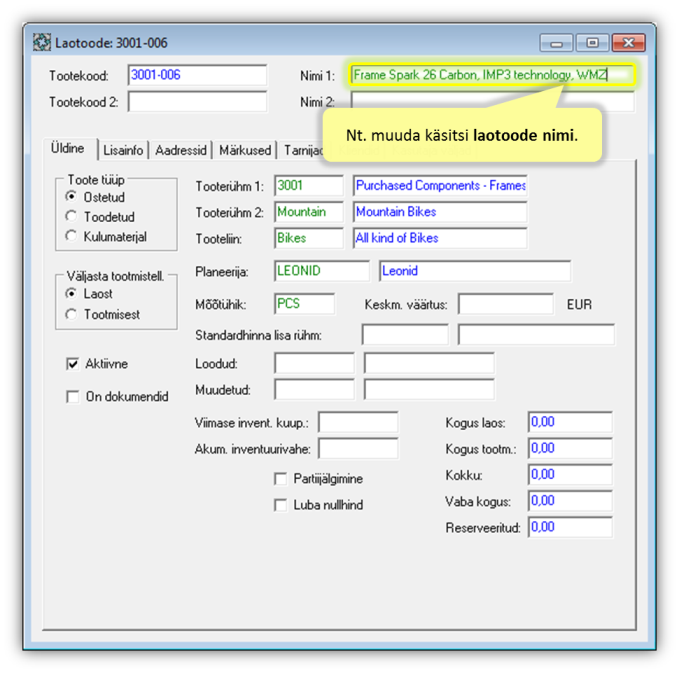This screenshot has width=679, height=673.
Task: Maximize the Laotoode window
Action: coord(592,43)
